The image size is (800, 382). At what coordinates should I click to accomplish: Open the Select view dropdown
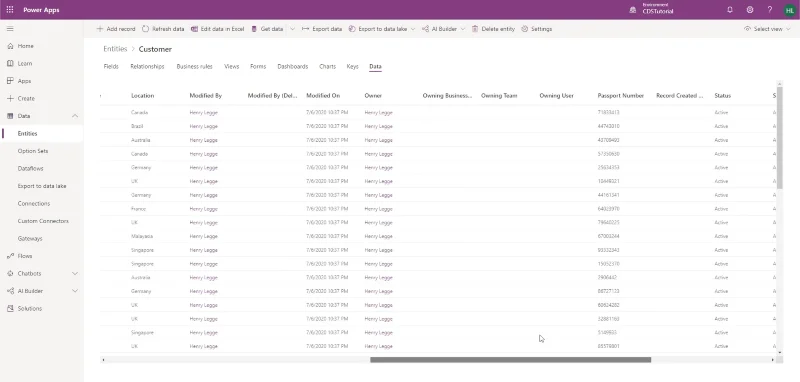(x=767, y=29)
